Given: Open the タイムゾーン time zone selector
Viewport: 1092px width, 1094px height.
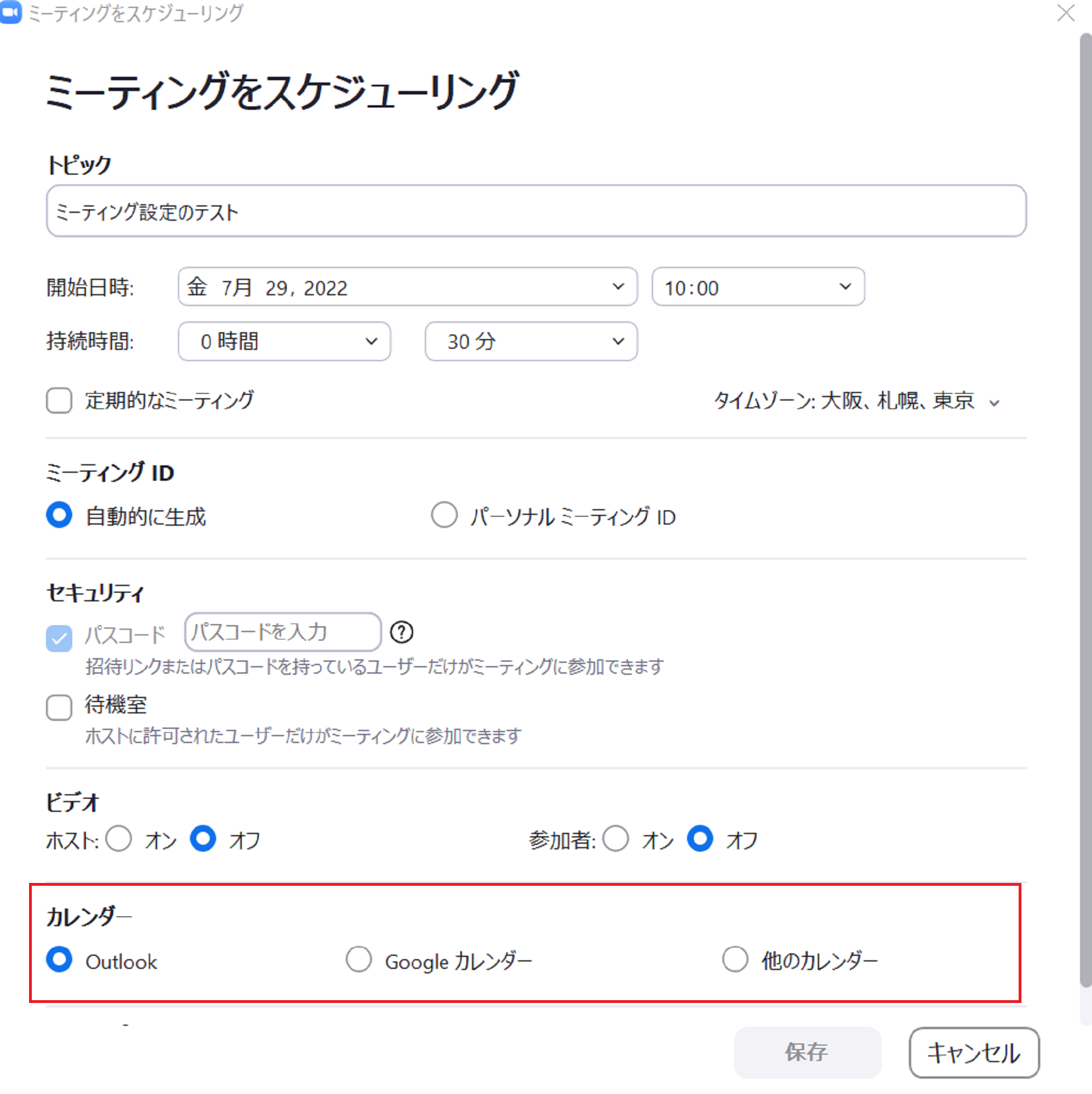Looking at the screenshot, I should (x=856, y=401).
